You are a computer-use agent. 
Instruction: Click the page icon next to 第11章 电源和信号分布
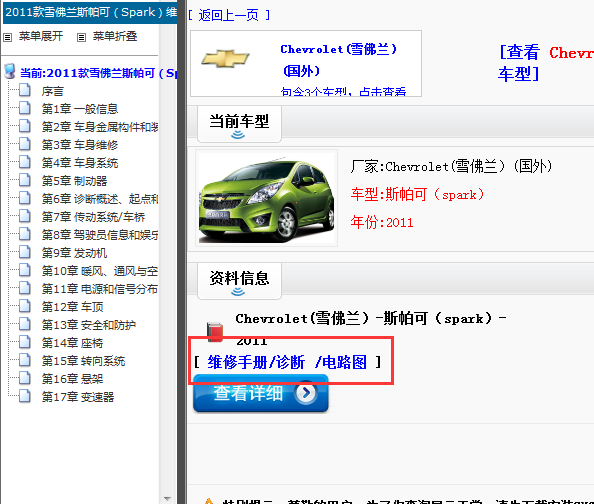tap(25, 288)
